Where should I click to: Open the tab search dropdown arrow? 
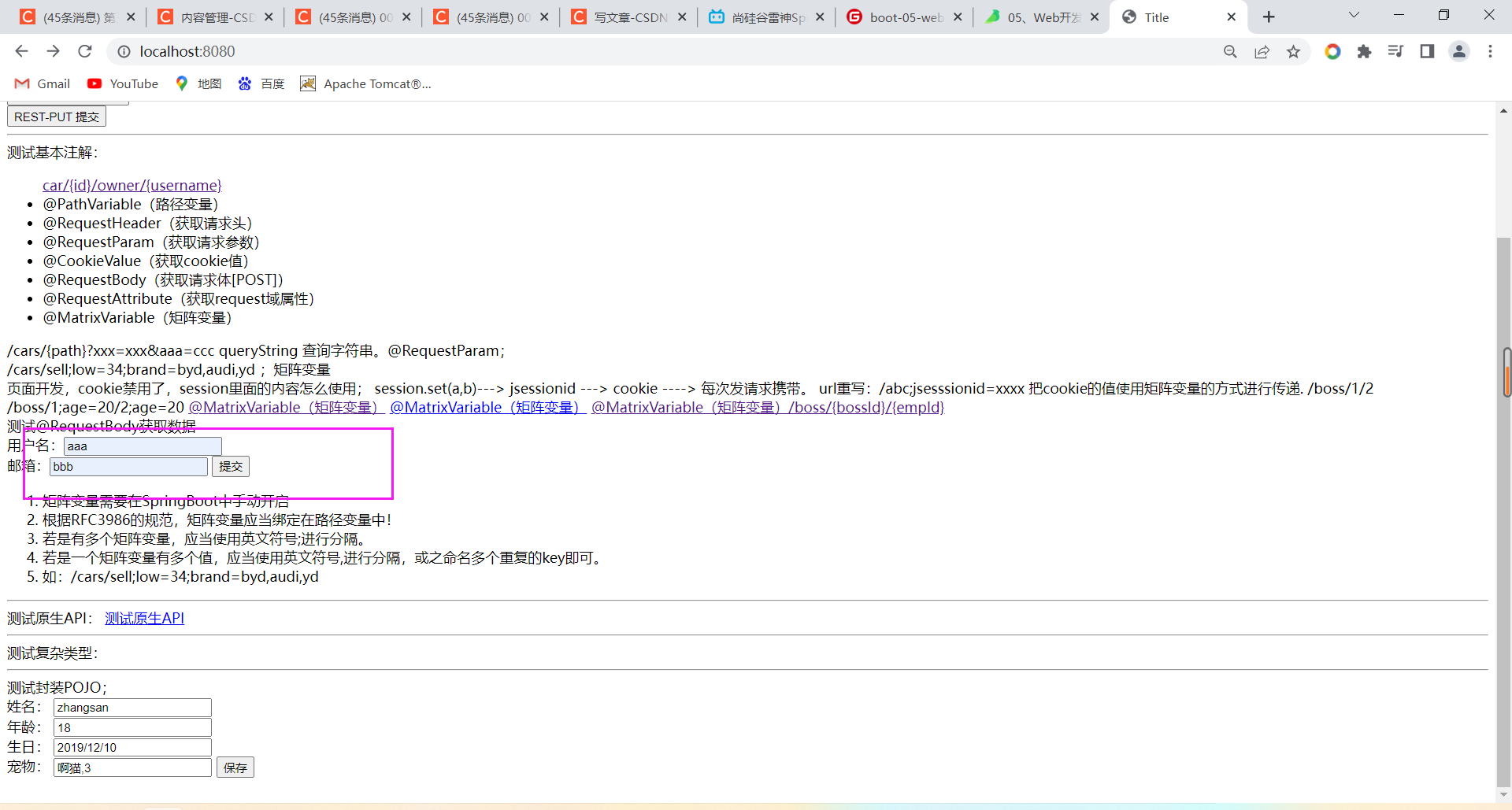(1354, 15)
